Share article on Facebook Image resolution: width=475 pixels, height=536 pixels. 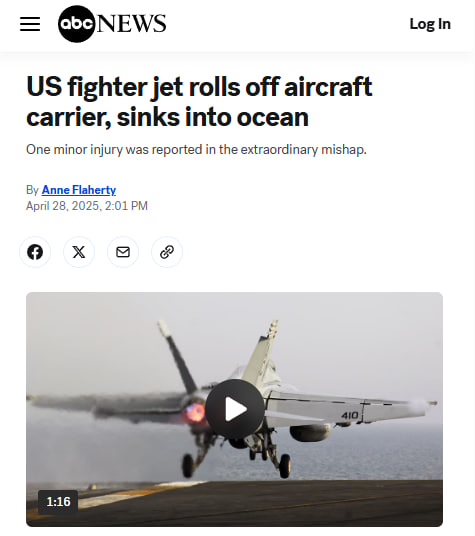click(x=35, y=252)
